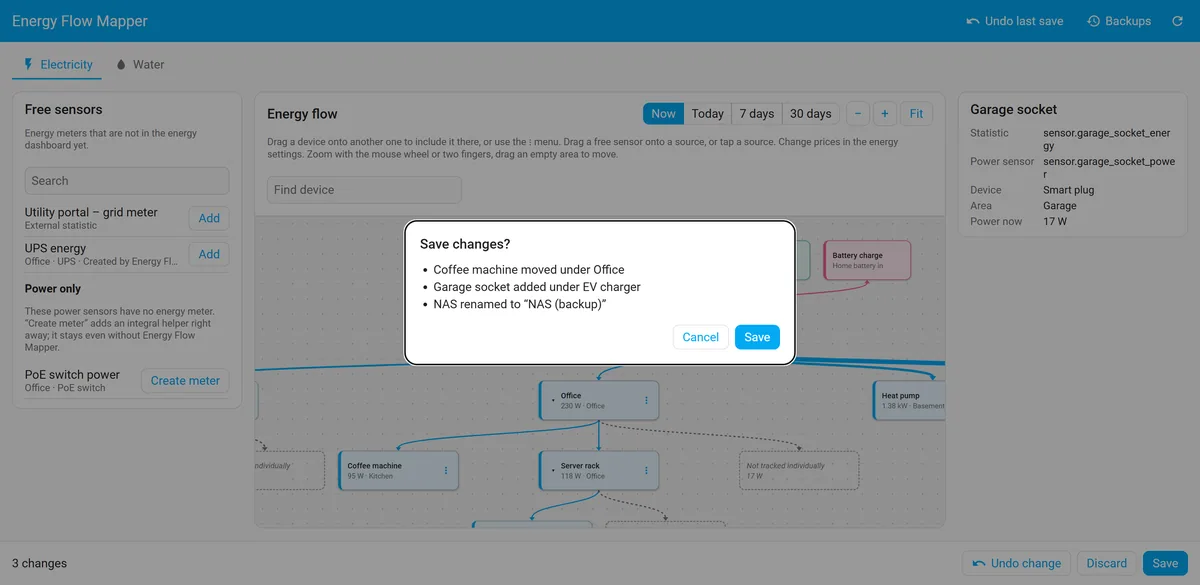Click the refresh icon in the header
This screenshot has height=585, width=1200.
coord(1177,21)
